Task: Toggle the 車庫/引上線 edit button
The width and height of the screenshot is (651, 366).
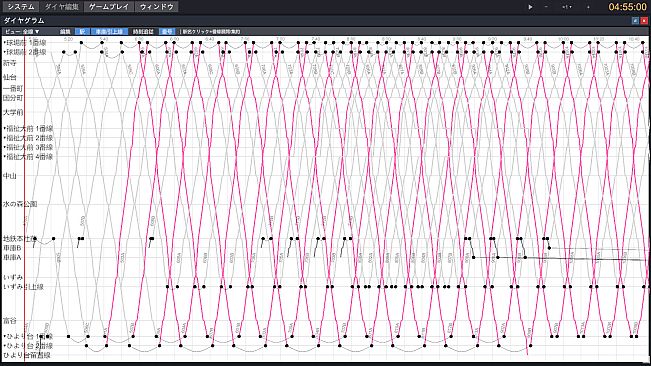Action: coord(109,32)
